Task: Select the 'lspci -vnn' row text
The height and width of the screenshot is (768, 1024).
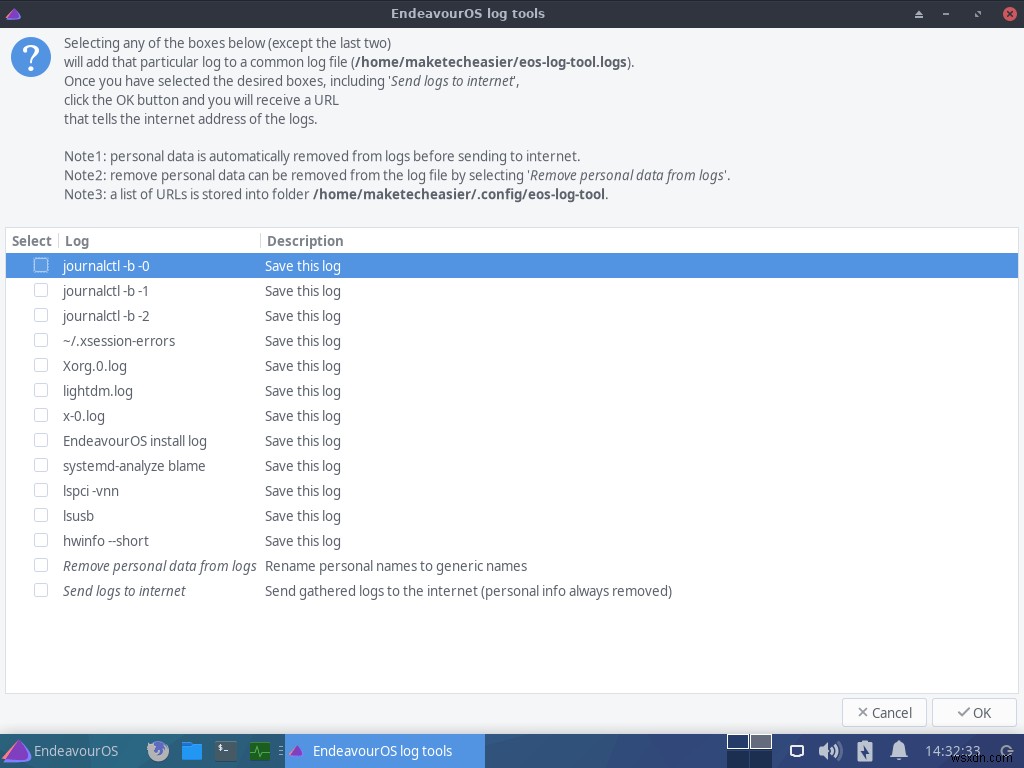Action: click(91, 491)
